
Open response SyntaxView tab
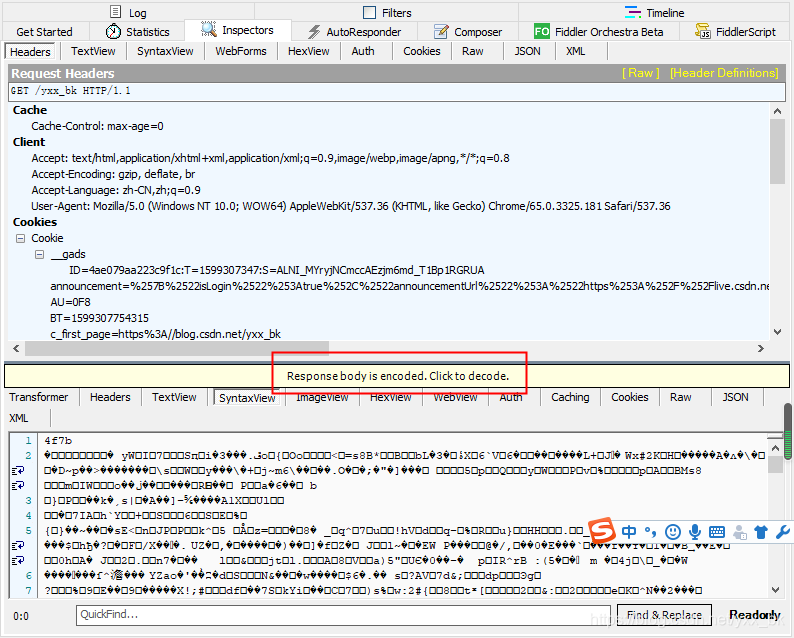coord(247,398)
